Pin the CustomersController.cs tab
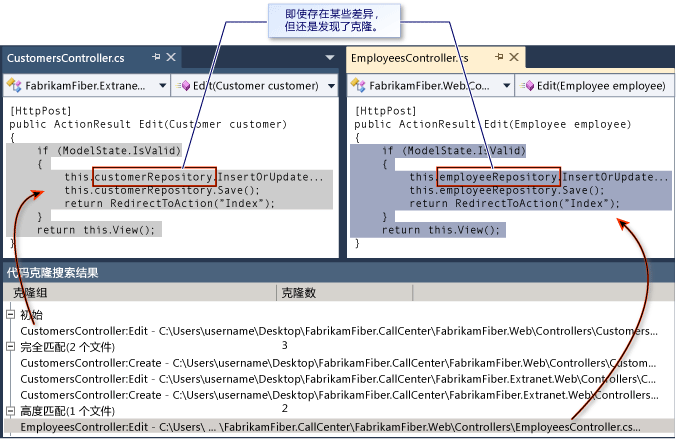676x439 pixels. (156, 57)
